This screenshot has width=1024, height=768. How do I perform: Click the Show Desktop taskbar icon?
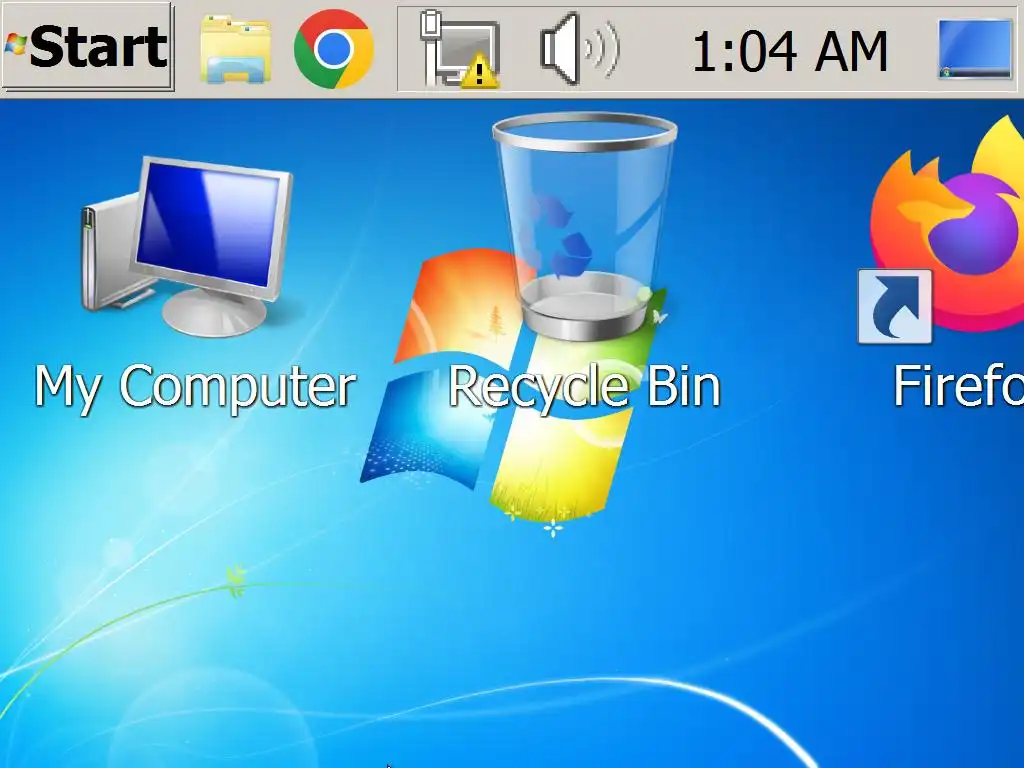point(975,49)
